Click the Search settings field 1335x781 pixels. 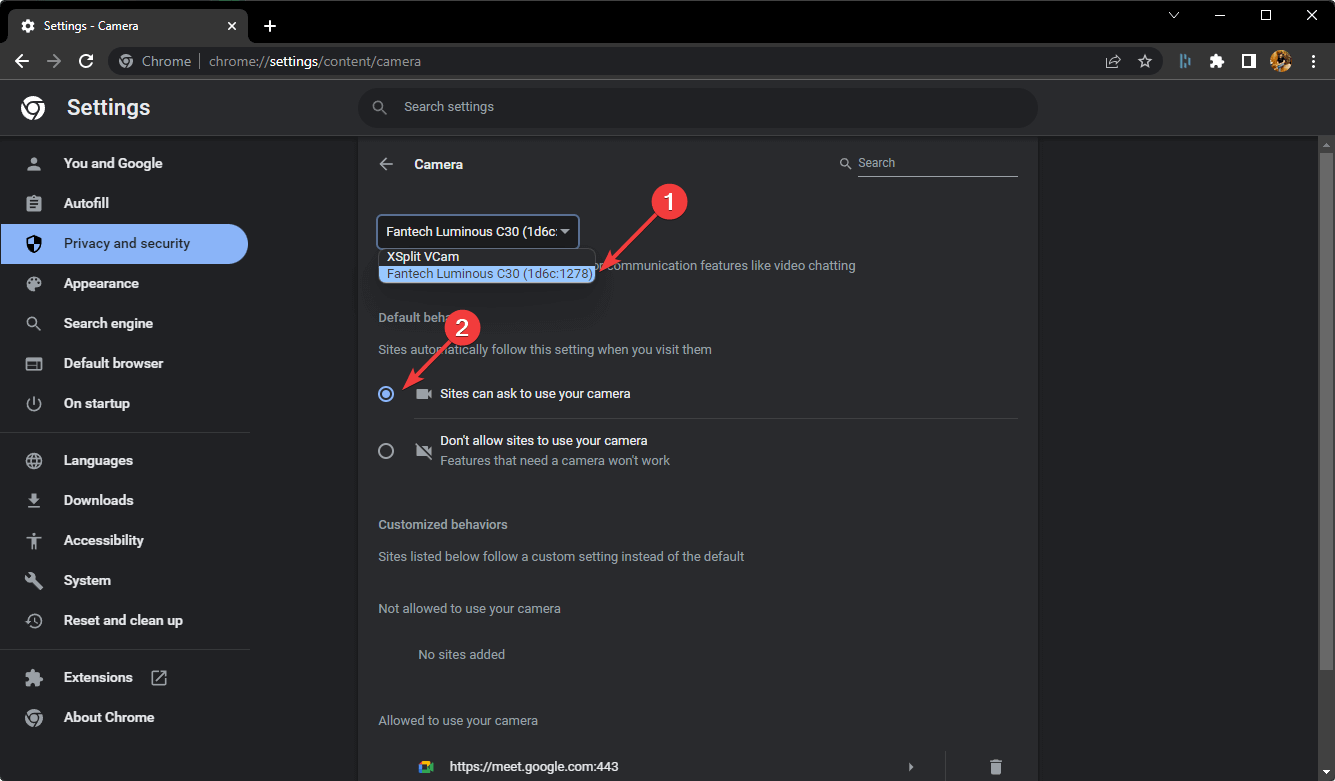(697, 107)
